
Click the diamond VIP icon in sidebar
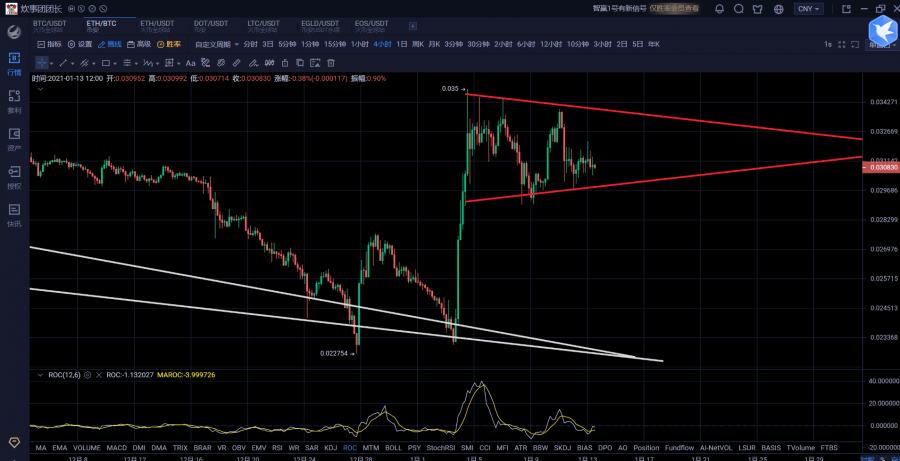pos(14,443)
